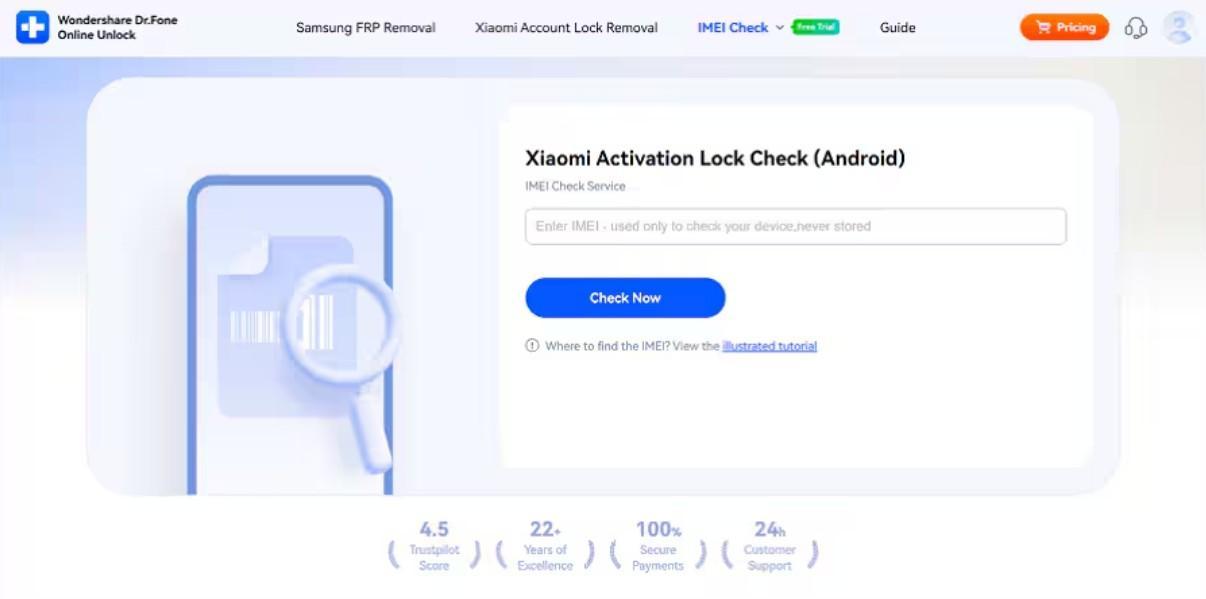Click the magnifying glass barcode illustration
This screenshot has width=1206, height=599.
tap(340, 360)
